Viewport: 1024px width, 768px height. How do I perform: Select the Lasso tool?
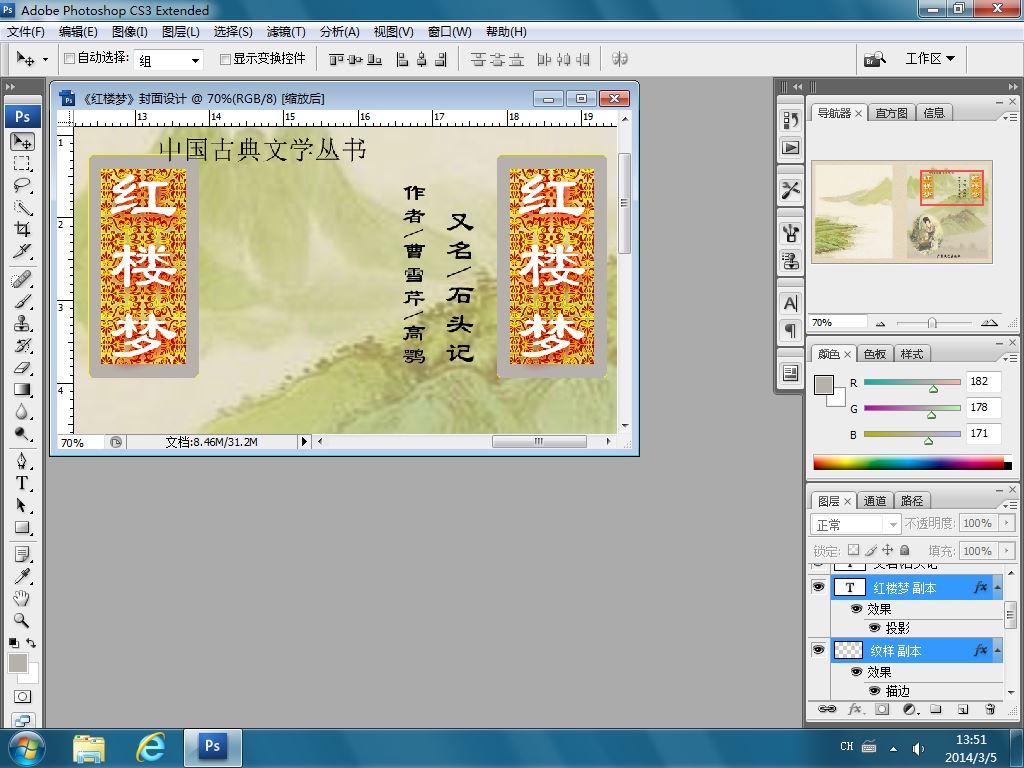(22, 185)
